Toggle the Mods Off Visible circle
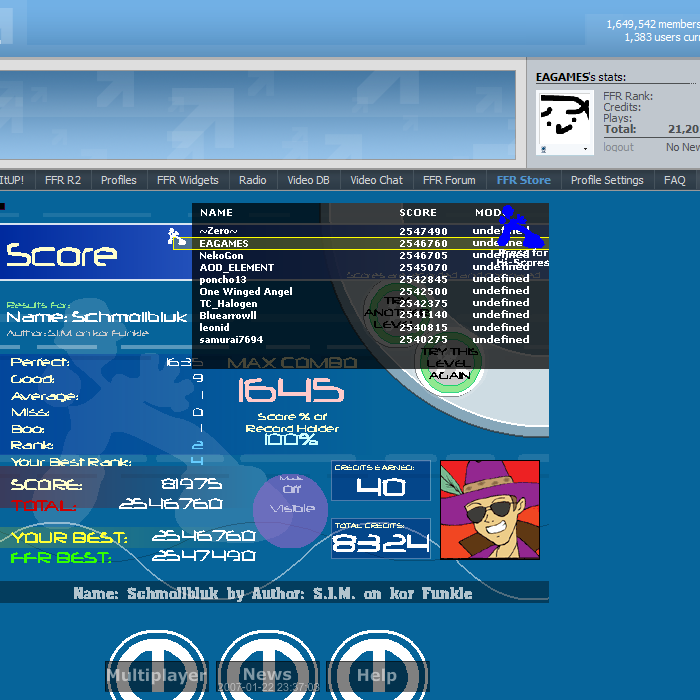700x700 pixels. [x=291, y=508]
